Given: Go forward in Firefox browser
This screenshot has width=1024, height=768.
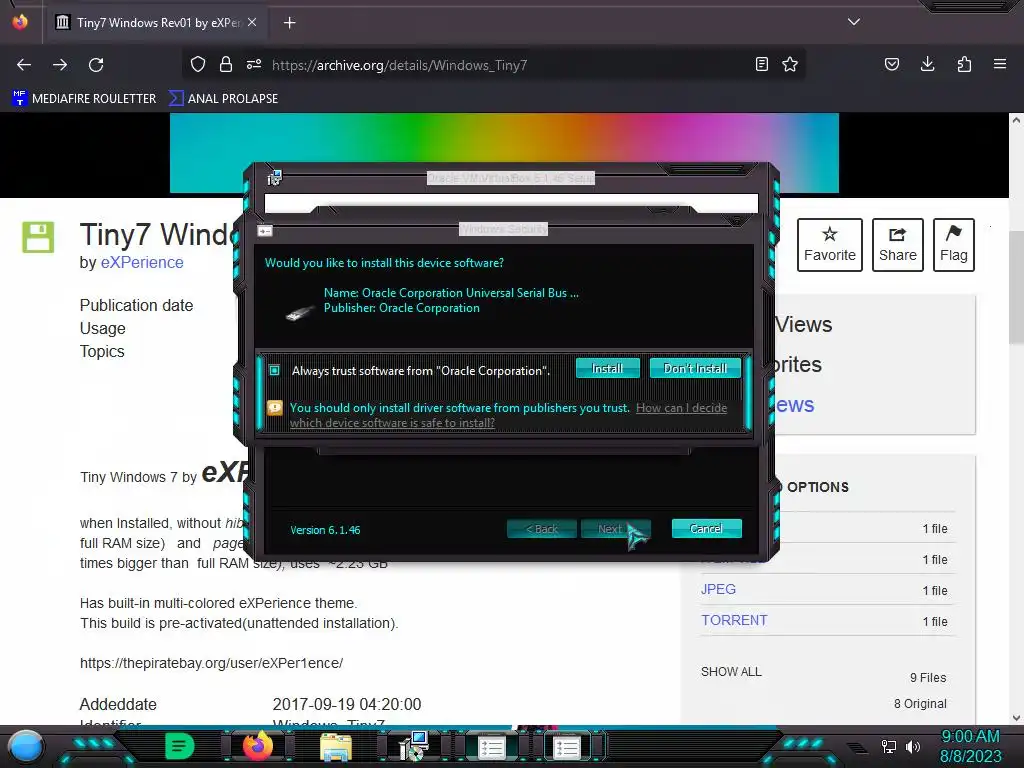Looking at the screenshot, I should pyautogui.click(x=60, y=65).
